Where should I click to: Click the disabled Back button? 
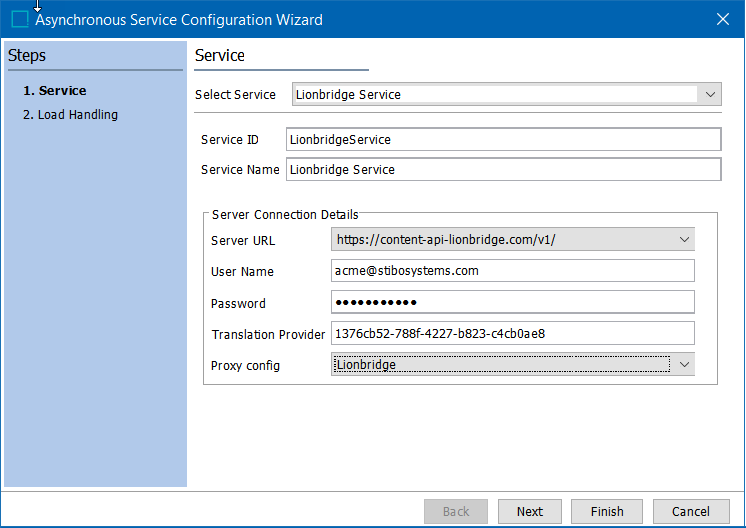pyautogui.click(x=456, y=511)
